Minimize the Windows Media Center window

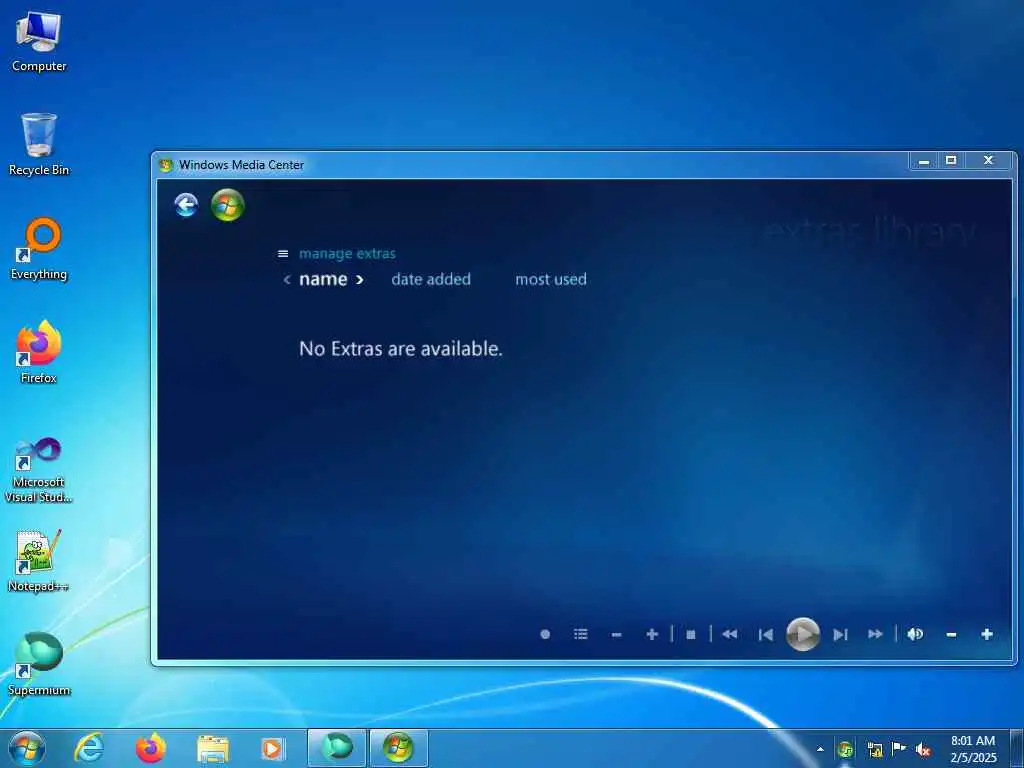point(923,161)
